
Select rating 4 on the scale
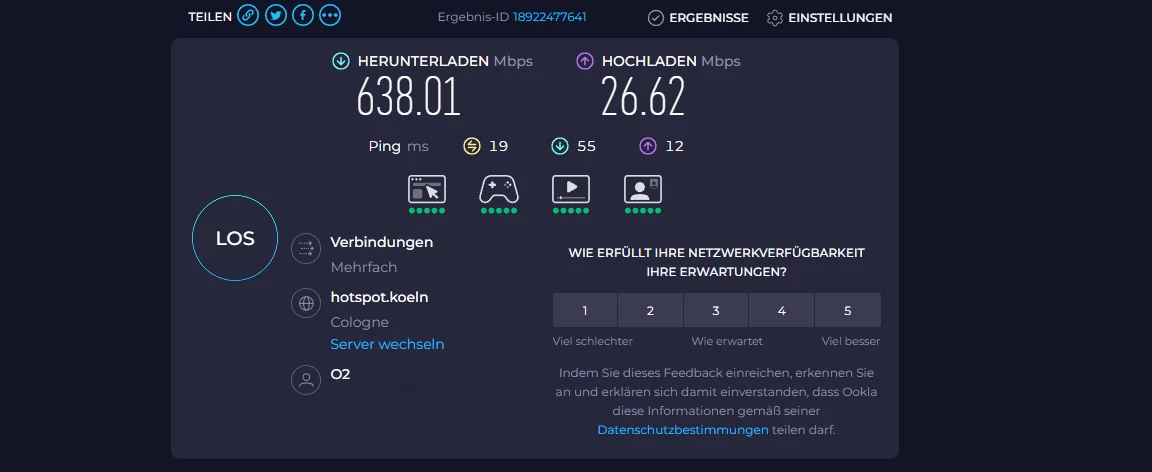[x=782, y=310]
